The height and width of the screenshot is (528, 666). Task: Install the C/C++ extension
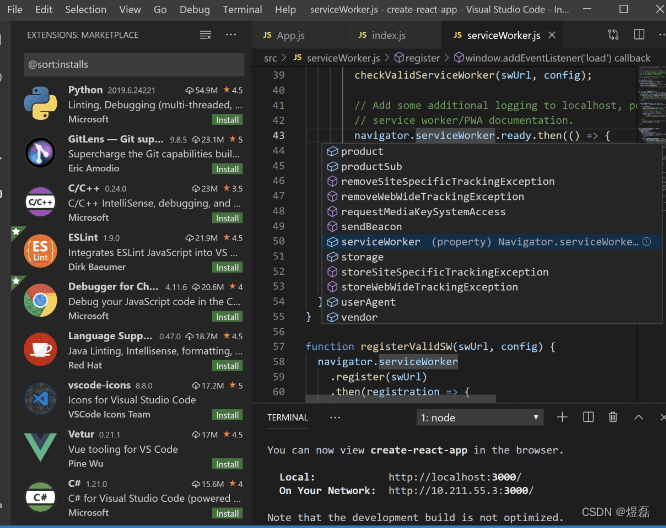[x=227, y=218]
